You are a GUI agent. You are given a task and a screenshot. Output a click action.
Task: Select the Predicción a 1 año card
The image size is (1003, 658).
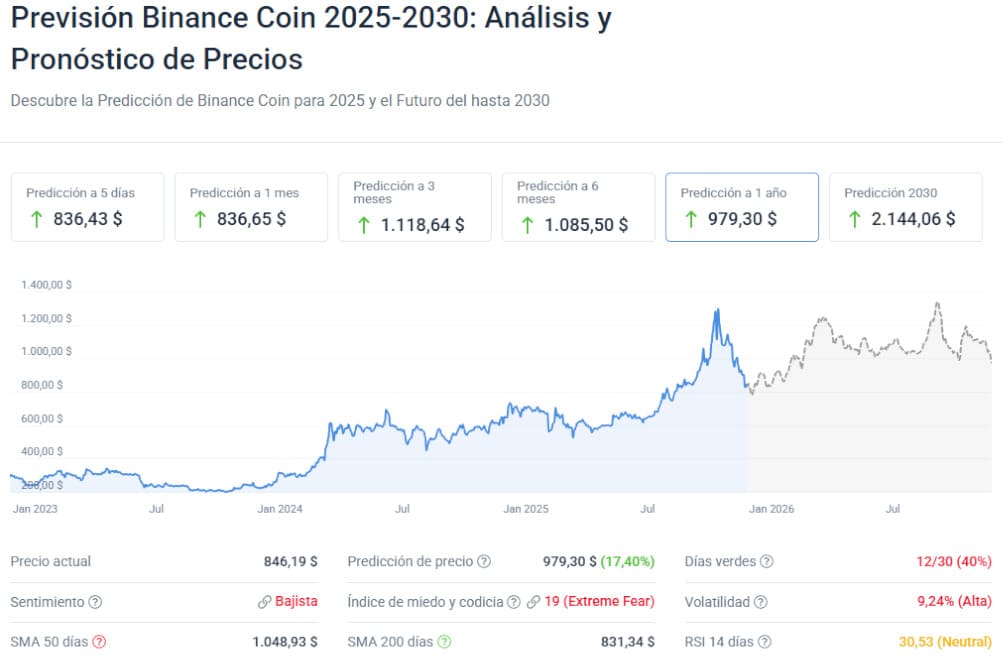coord(742,207)
